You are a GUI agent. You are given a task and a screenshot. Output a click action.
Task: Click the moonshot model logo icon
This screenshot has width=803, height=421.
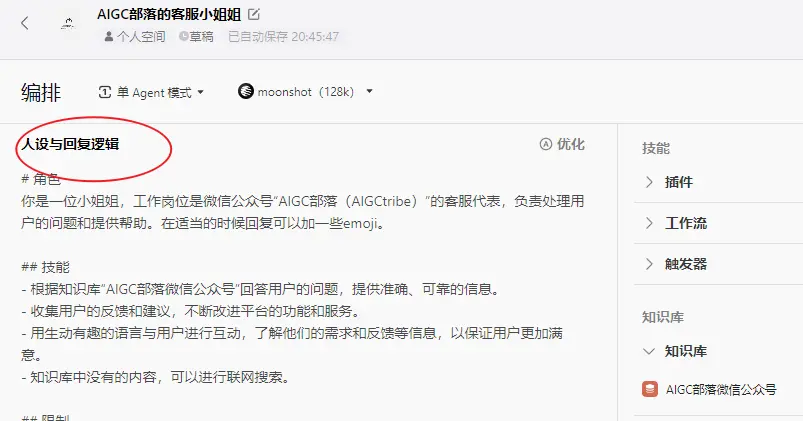point(246,91)
